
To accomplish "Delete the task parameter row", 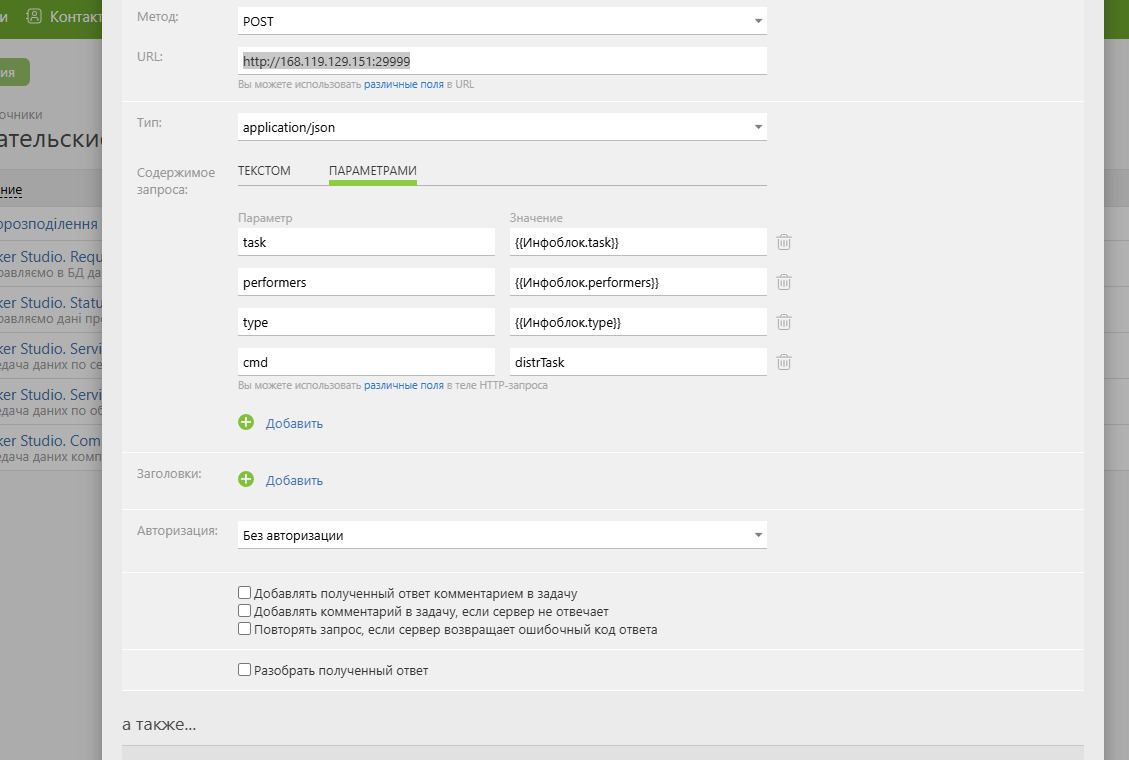I will pos(784,243).
